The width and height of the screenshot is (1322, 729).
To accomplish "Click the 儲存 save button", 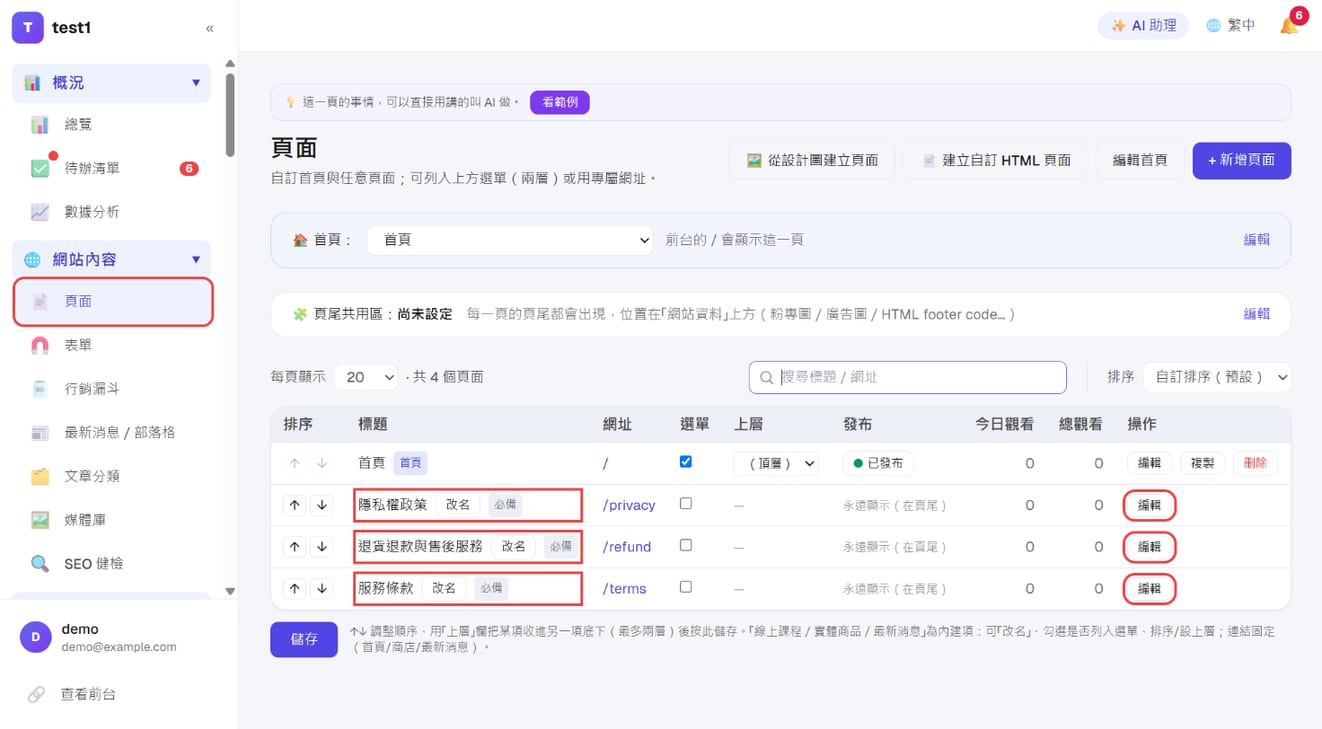I will pos(304,639).
